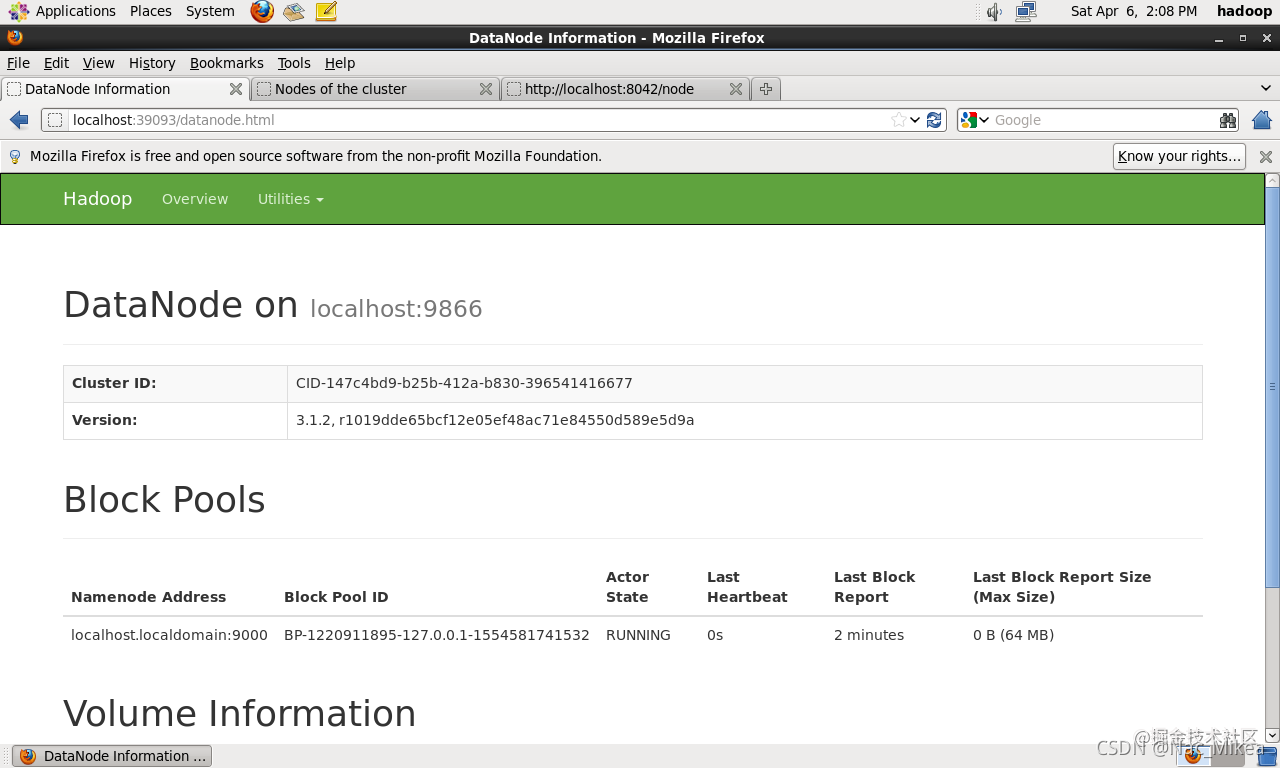The height and width of the screenshot is (768, 1280).
Task: Expand the Utilities dropdown in Hadoop navbar
Action: [290, 199]
